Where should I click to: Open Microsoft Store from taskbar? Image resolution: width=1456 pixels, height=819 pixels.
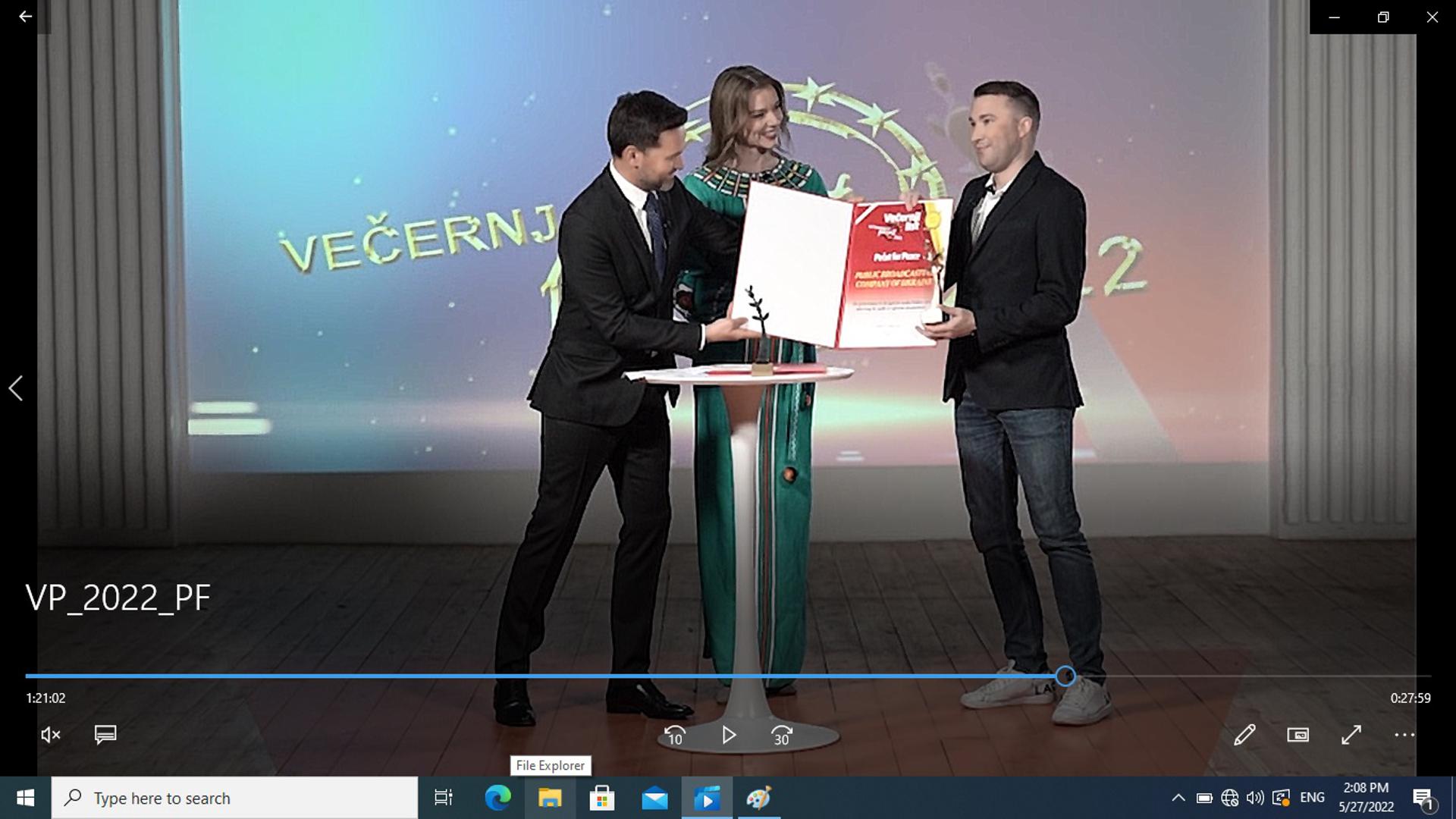click(x=602, y=798)
